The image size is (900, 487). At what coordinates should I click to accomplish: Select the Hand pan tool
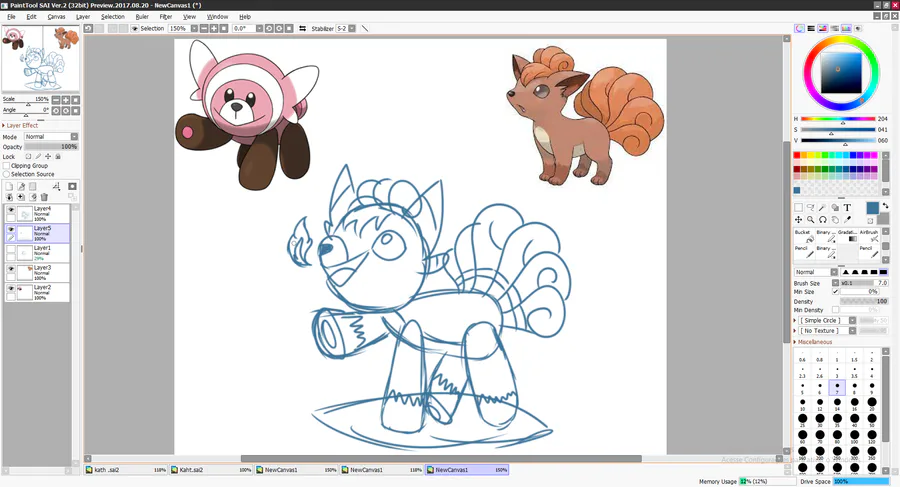click(835, 219)
